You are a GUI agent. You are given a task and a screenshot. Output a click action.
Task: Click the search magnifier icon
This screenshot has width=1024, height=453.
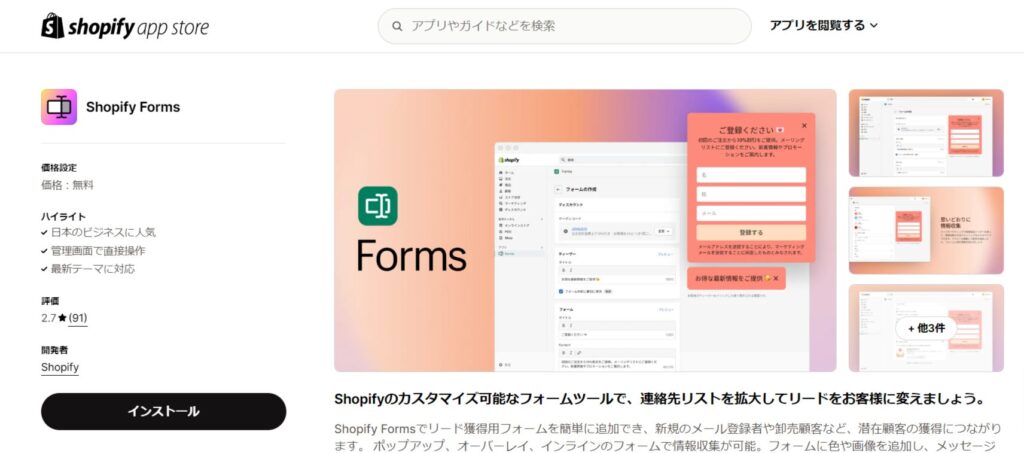pos(396,26)
